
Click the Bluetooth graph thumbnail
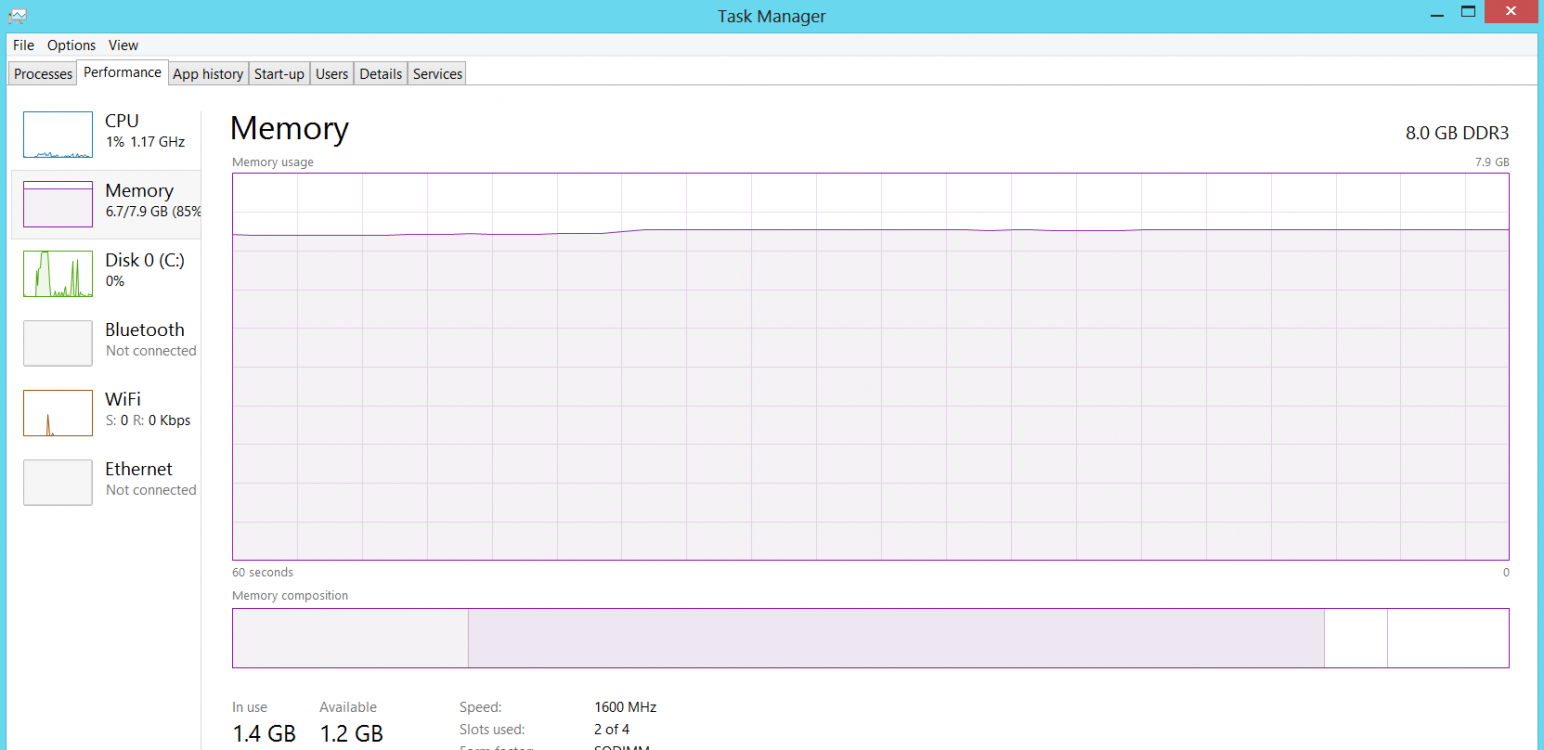coord(58,343)
